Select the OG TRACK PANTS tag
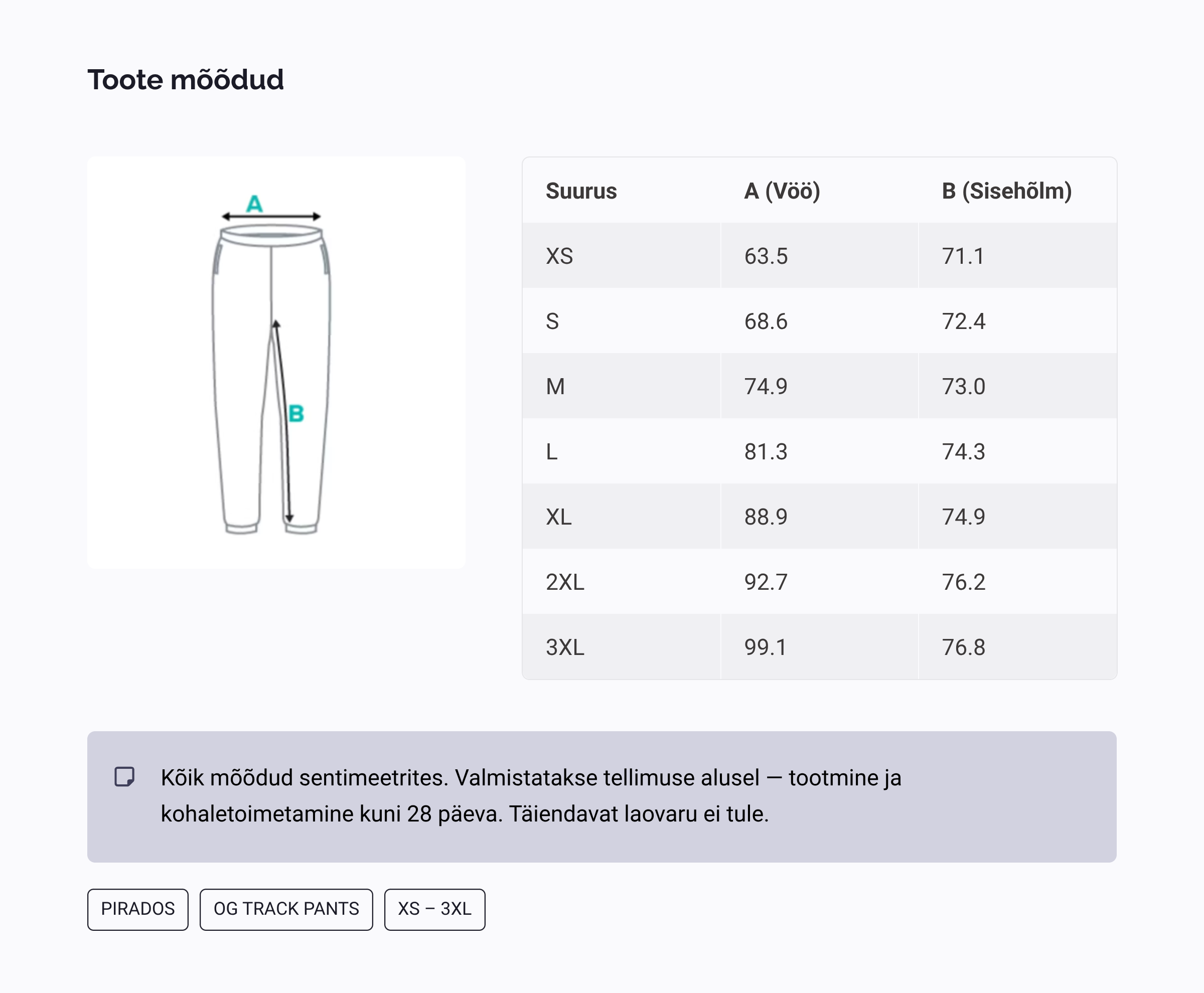The height and width of the screenshot is (993, 1204). (286, 909)
